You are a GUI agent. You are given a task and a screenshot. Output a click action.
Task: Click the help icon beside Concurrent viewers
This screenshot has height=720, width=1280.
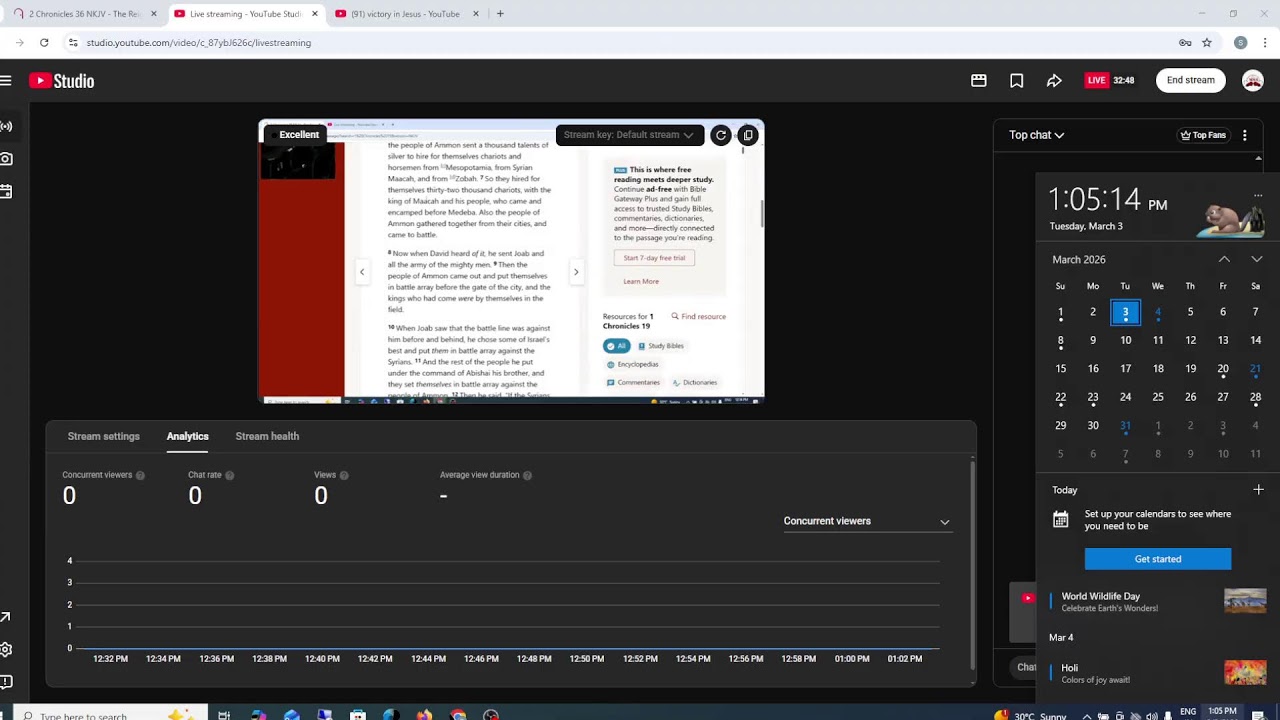(140, 475)
